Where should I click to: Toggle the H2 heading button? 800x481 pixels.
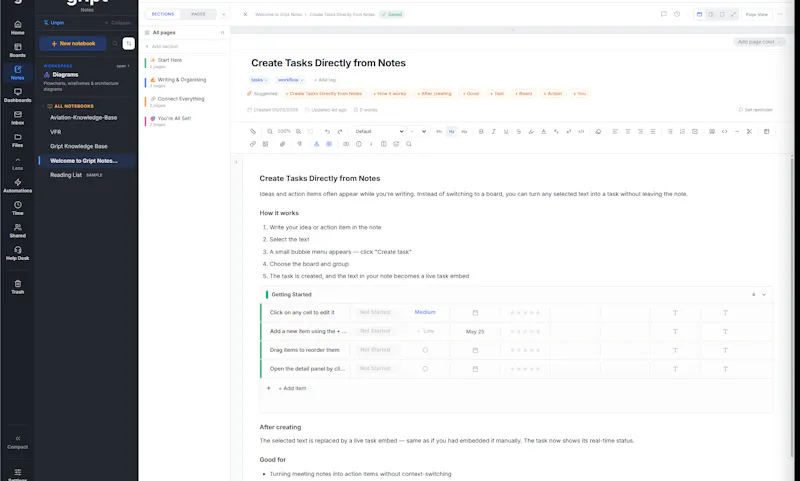tap(451, 132)
